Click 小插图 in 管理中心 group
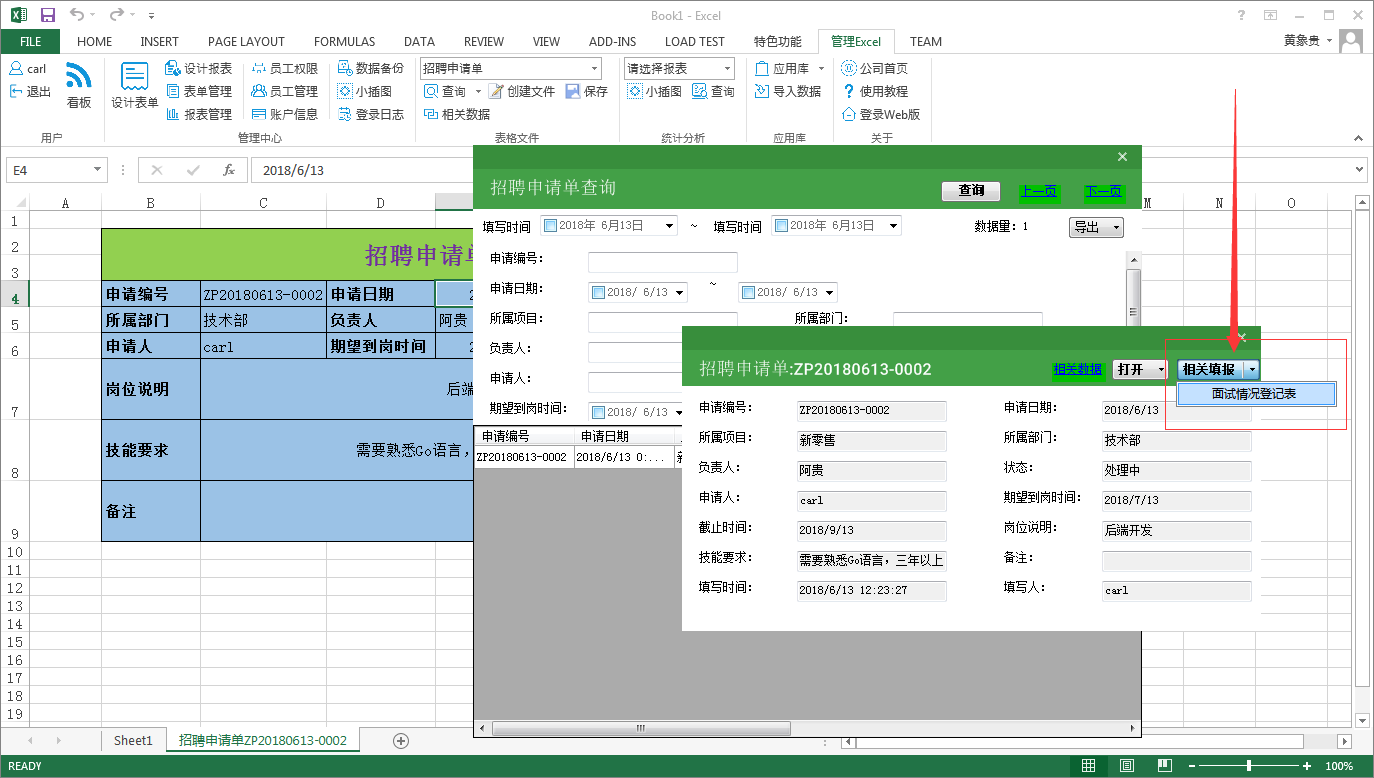Image resolution: width=1374 pixels, height=778 pixels. point(364,91)
